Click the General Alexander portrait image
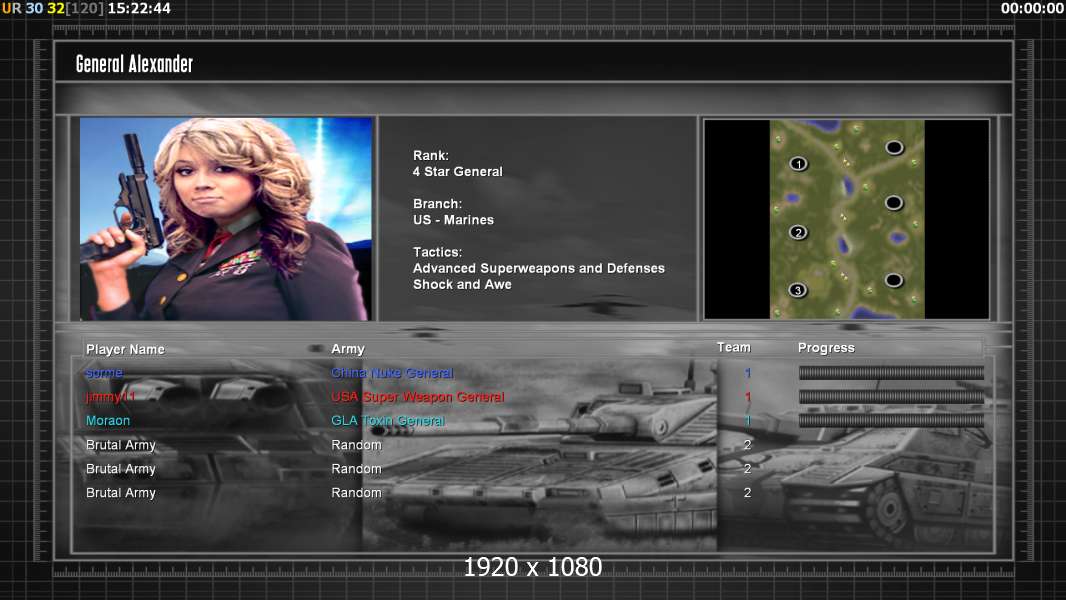Image resolution: width=1066 pixels, height=600 pixels. pos(226,218)
